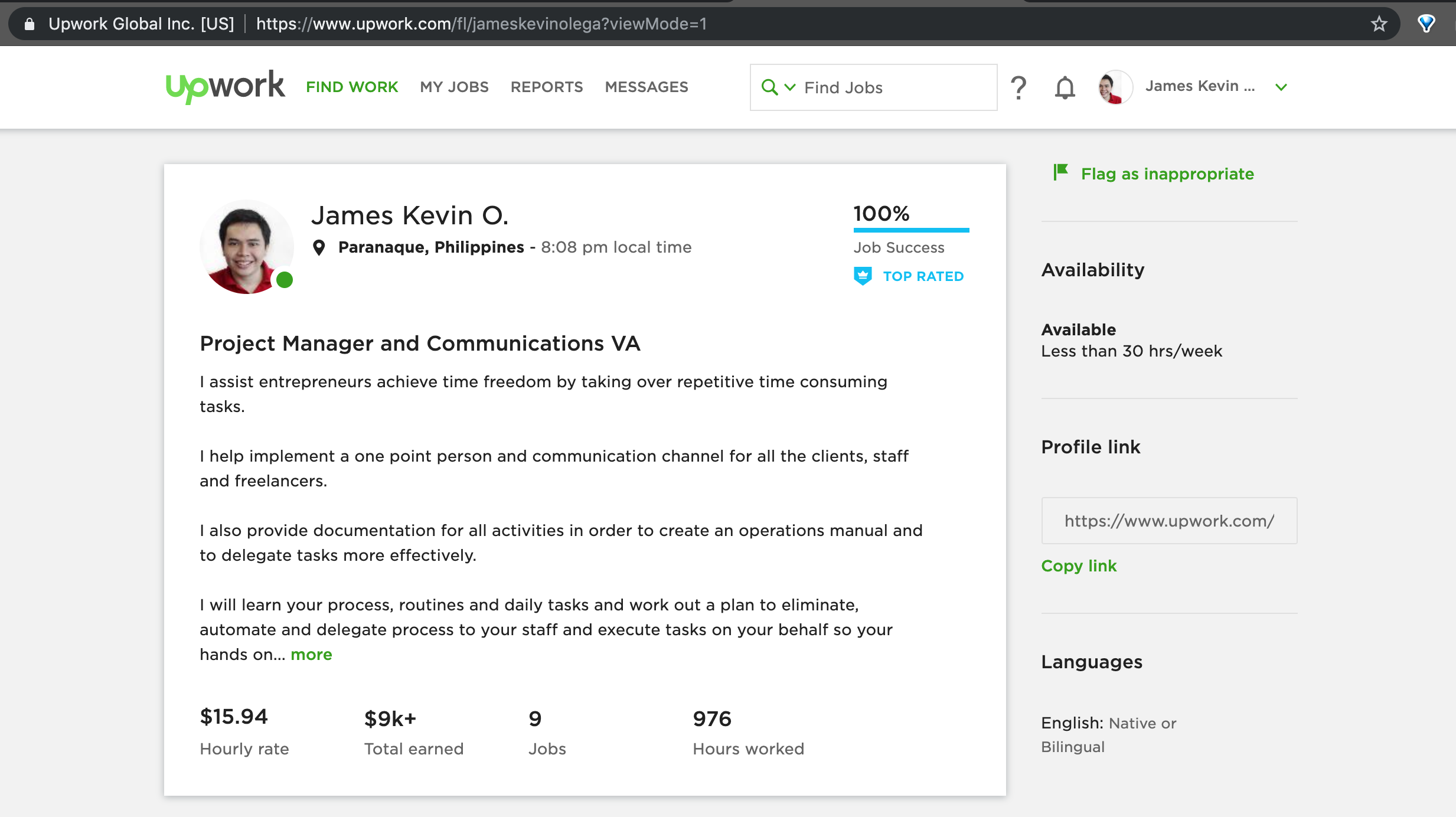Open the Reports menu
The width and height of the screenshot is (1456, 817).
pyautogui.click(x=547, y=87)
